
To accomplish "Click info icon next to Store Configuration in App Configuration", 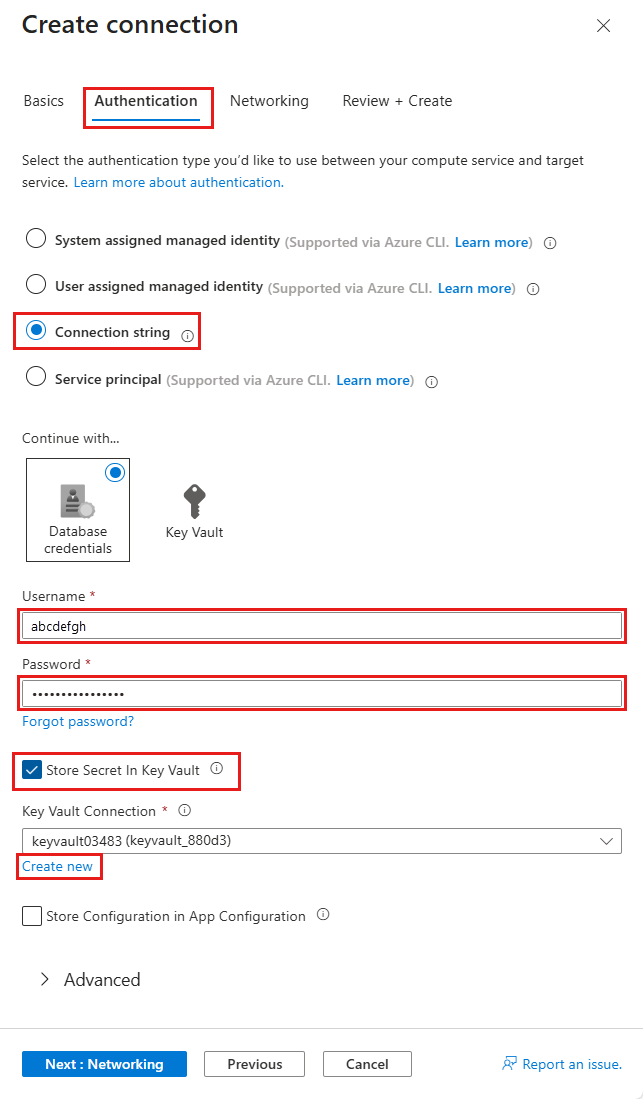I will click(322, 915).
